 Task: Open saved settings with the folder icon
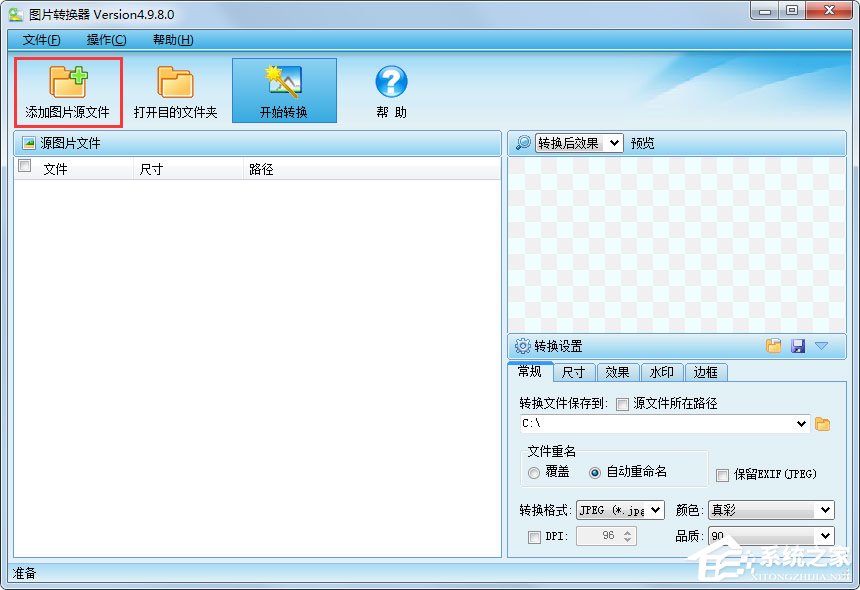pyautogui.click(x=773, y=346)
